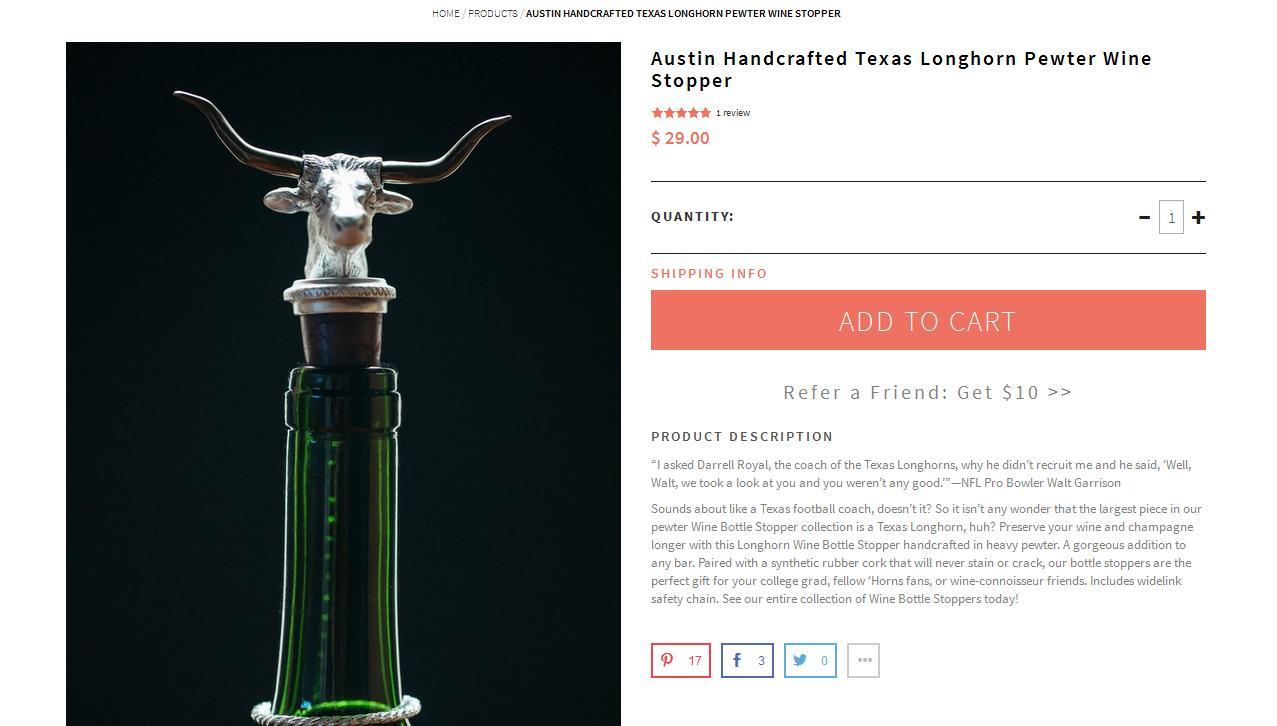Click the five-star rating icons

681,113
